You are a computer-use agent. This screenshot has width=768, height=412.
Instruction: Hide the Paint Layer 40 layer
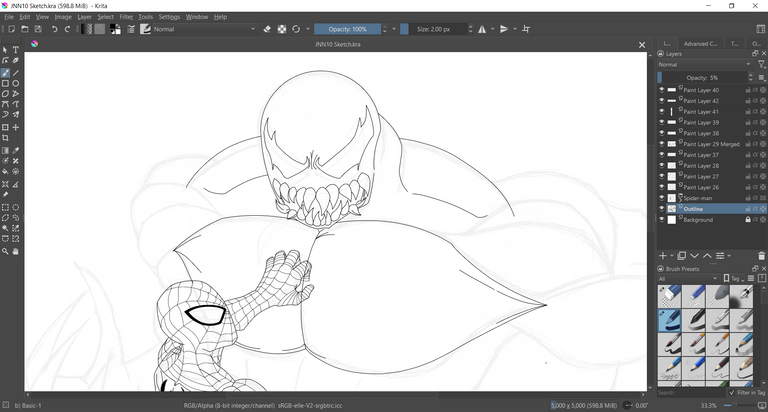point(661,90)
